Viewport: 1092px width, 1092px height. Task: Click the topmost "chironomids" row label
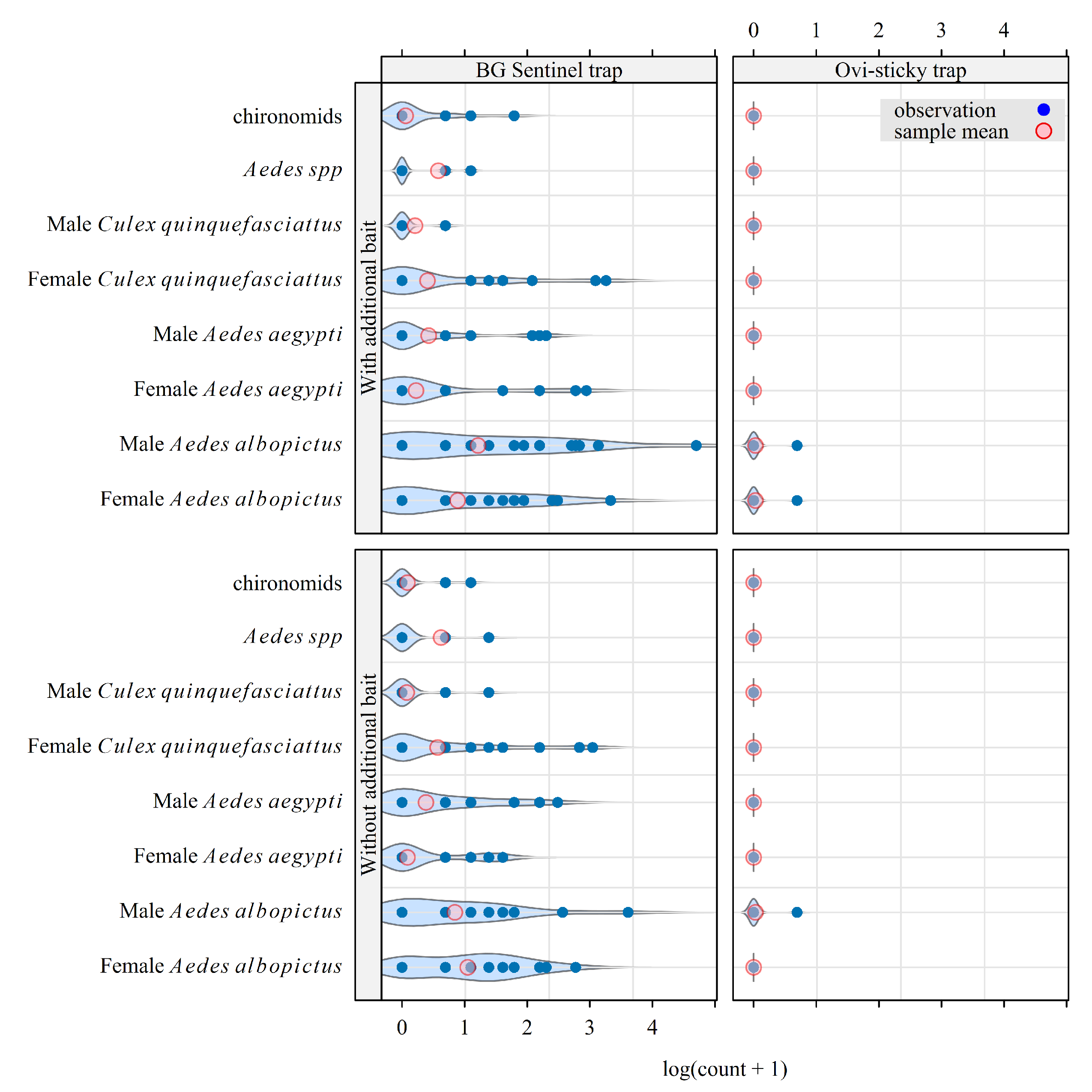[x=287, y=117]
